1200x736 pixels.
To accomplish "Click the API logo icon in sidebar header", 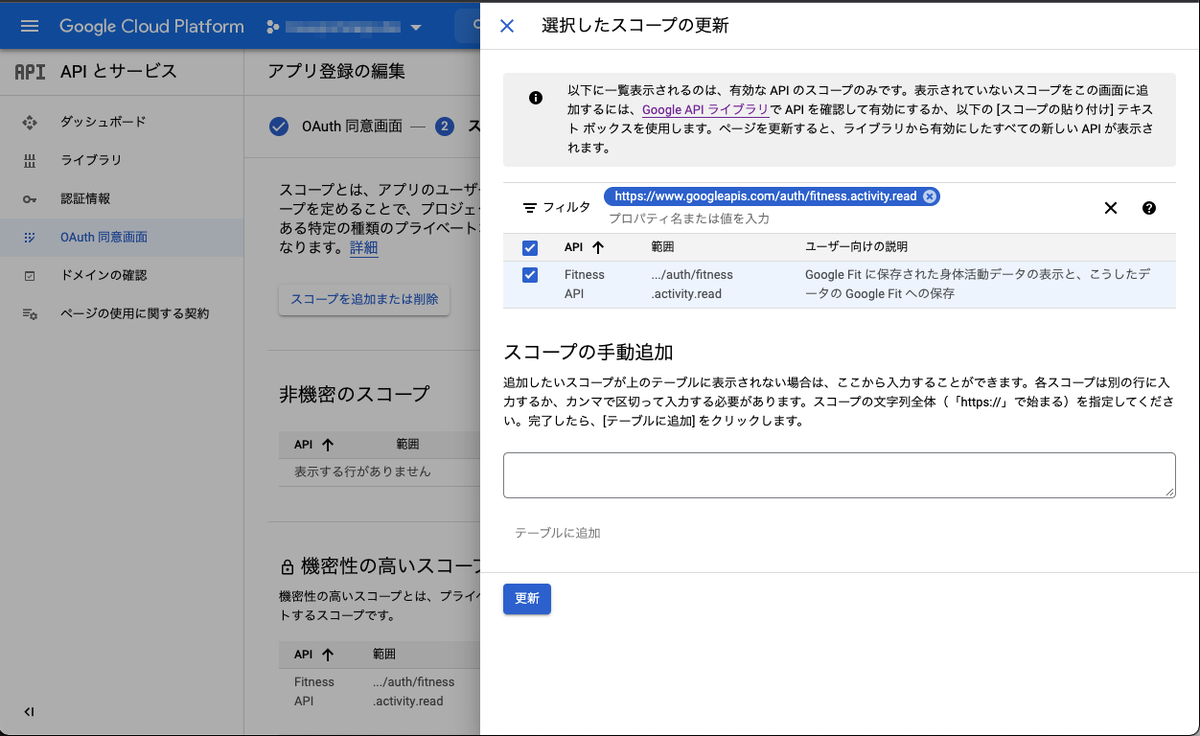I will [30, 71].
